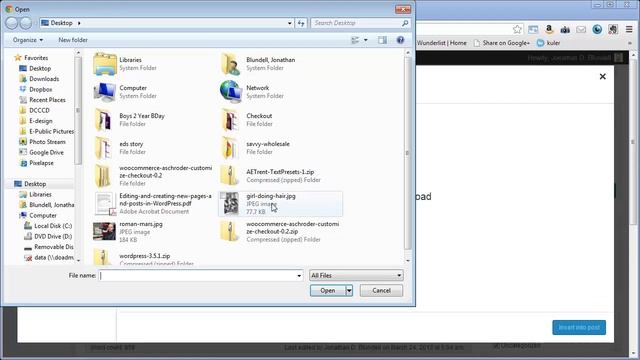Select the roman-mars.jpg thumbnail
This screenshot has height=360, width=640.
pos(104,231)
